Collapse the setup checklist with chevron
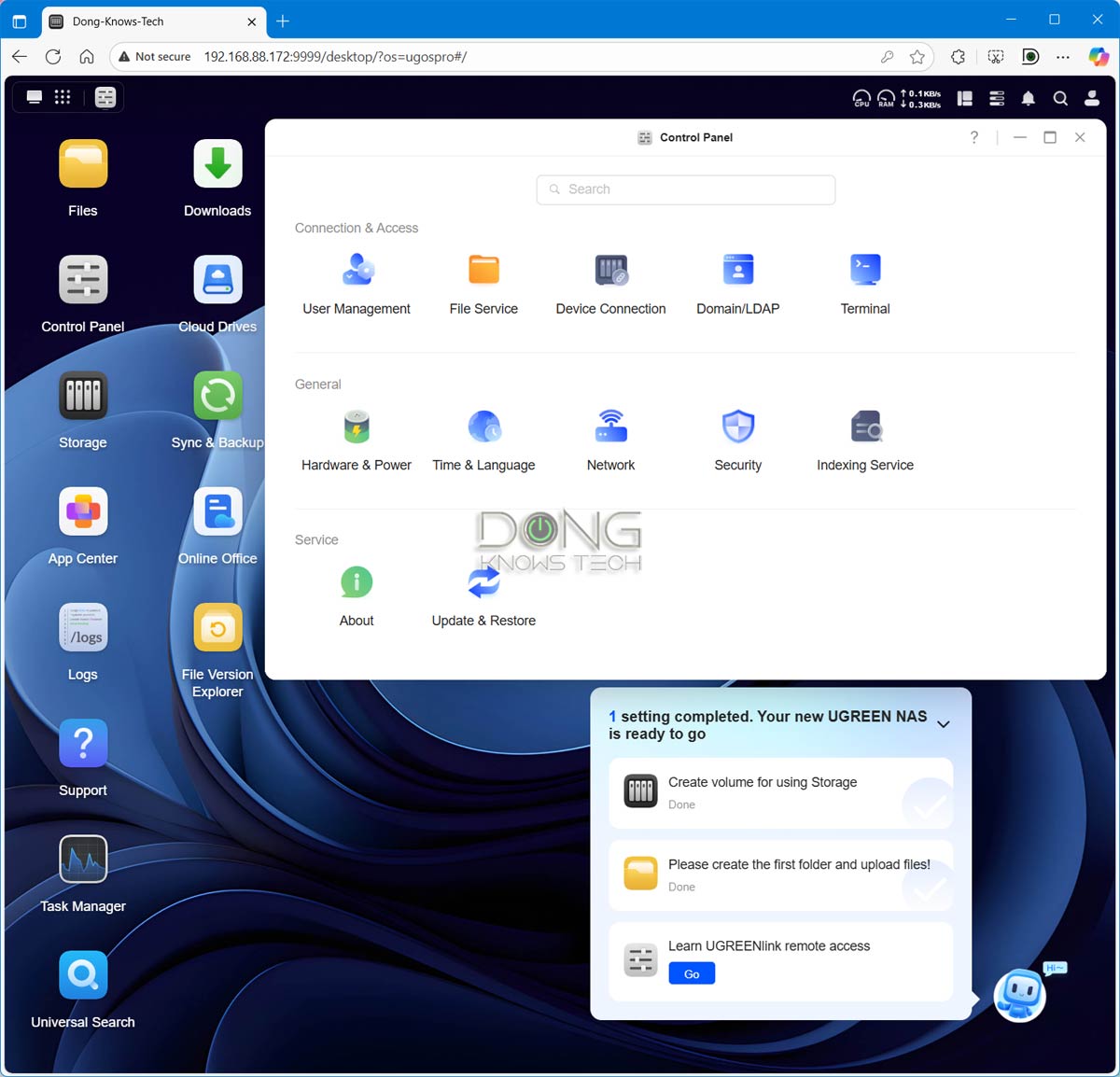 [x=944, y=724]
